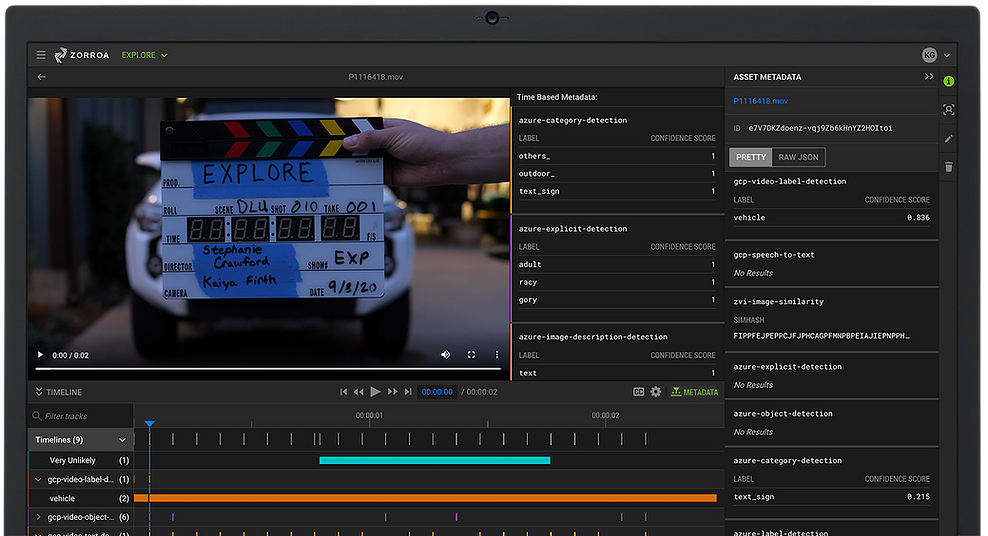988x536 pixels.
Task: Toggle the METADATA panel button
Action: click(x=694, y=392)
